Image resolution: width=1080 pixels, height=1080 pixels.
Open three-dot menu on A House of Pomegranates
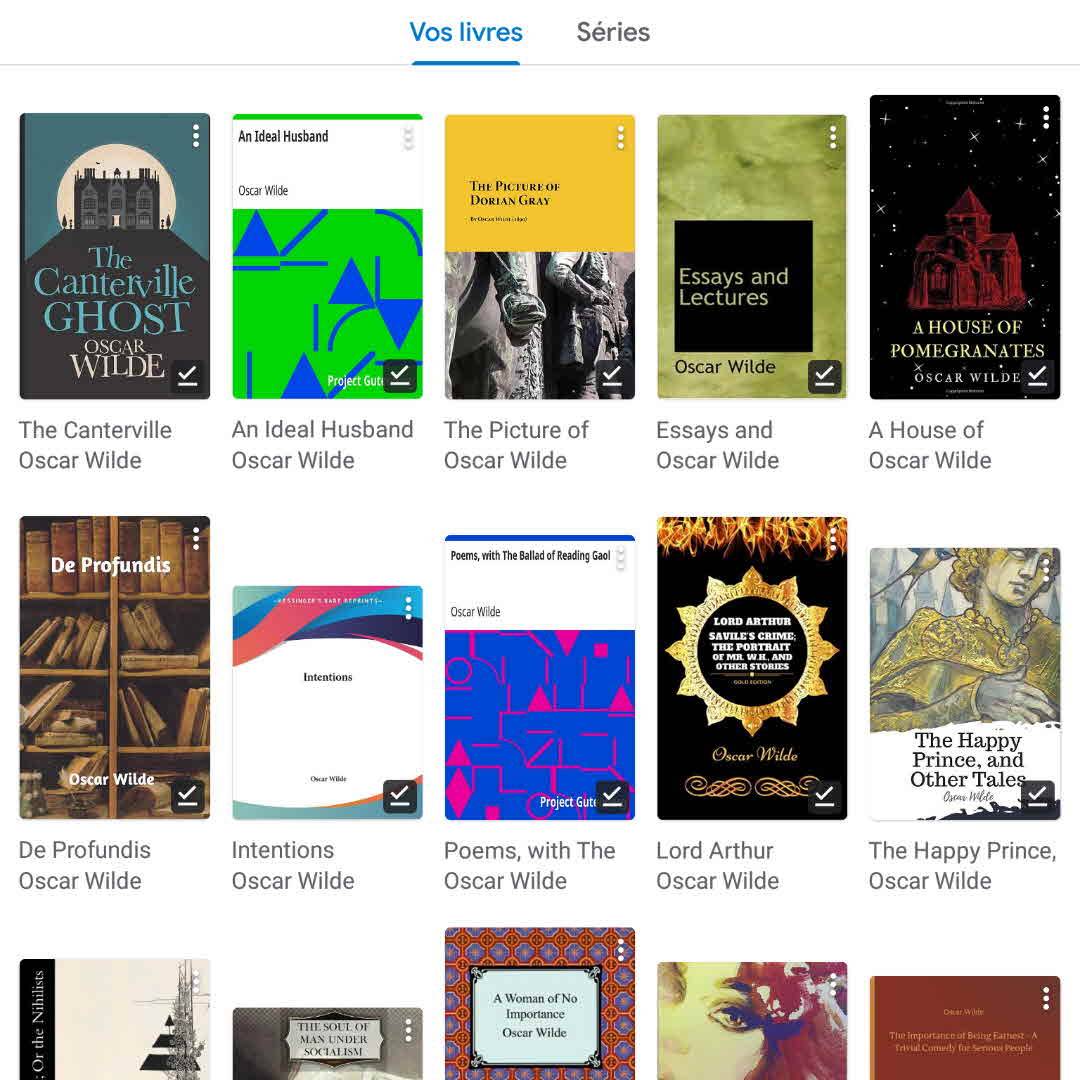[1046, 118]
